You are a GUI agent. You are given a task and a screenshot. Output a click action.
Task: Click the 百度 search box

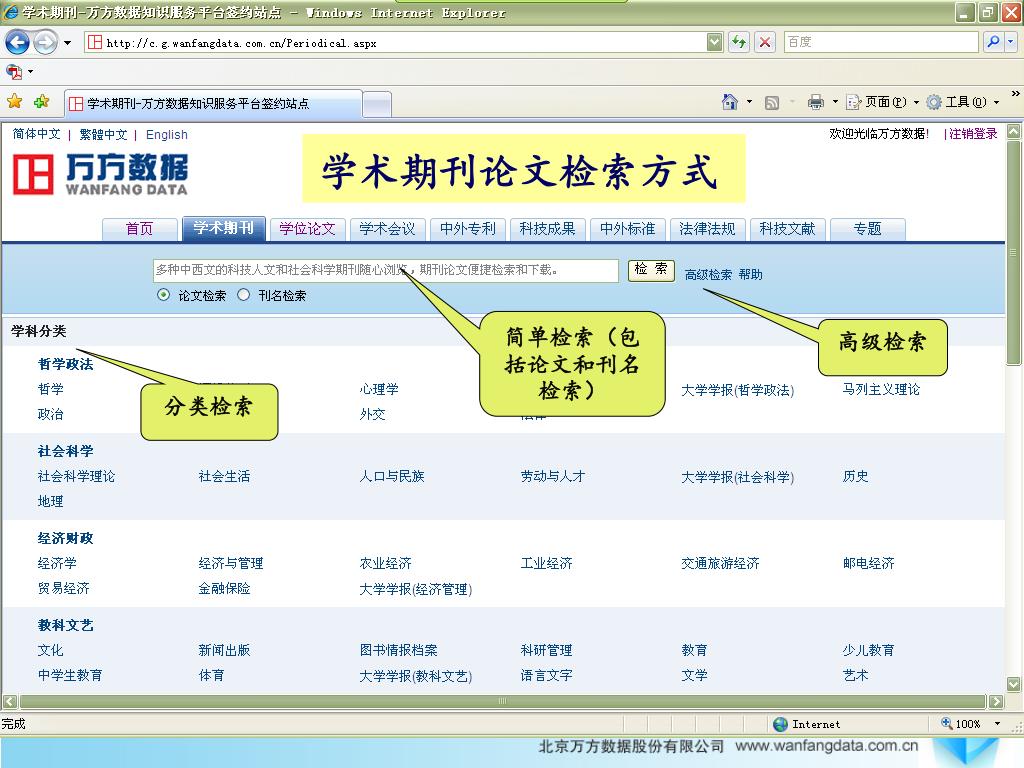point(880,42)
